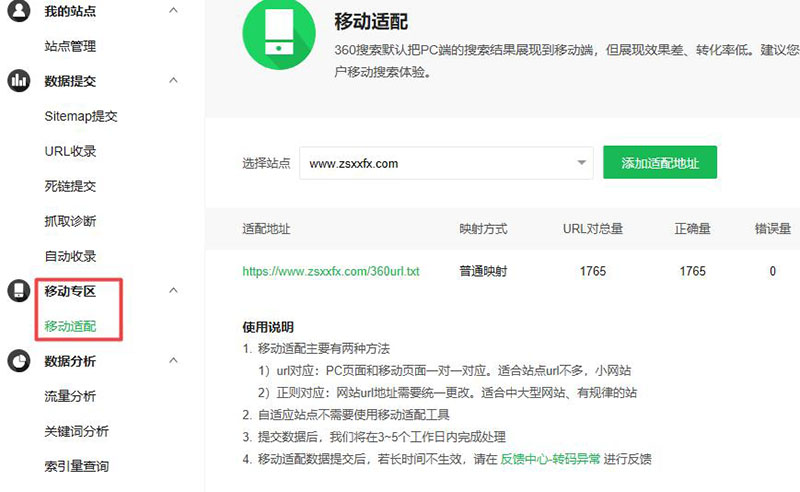Click the 移动适配 page title
800x492 pixels.
click(x=371, y=22)
